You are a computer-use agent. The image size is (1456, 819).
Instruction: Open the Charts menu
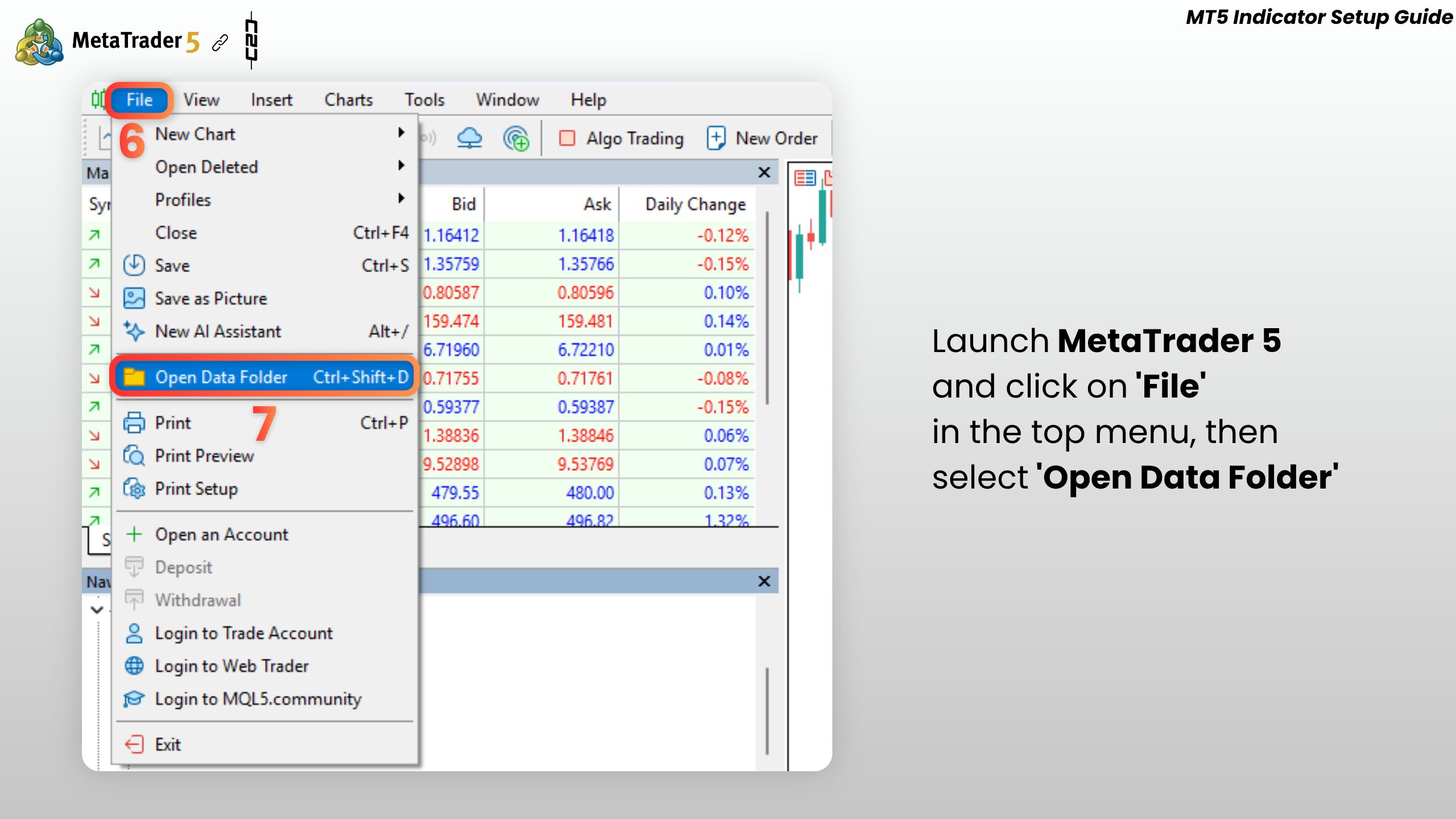(x=349, y=100)
